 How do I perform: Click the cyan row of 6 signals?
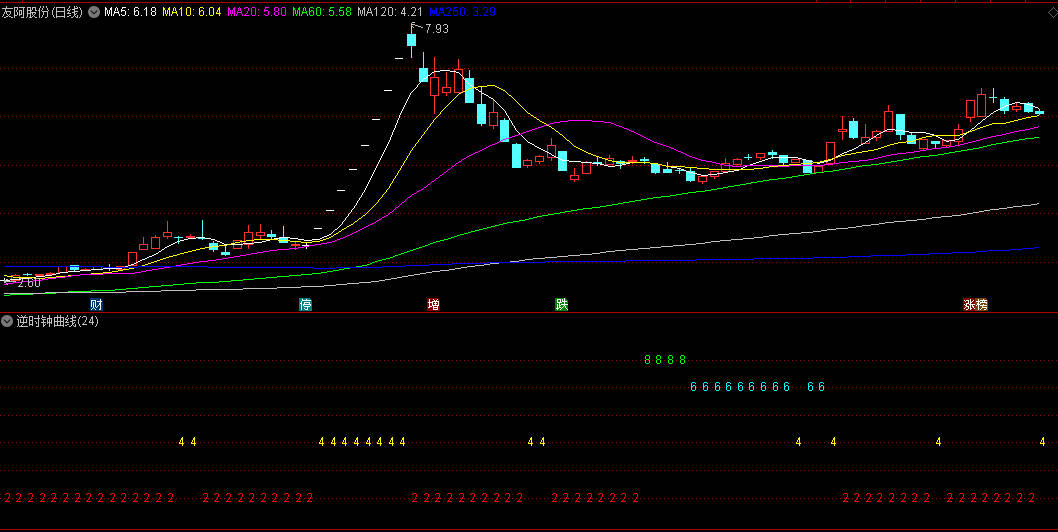[740, 387]
